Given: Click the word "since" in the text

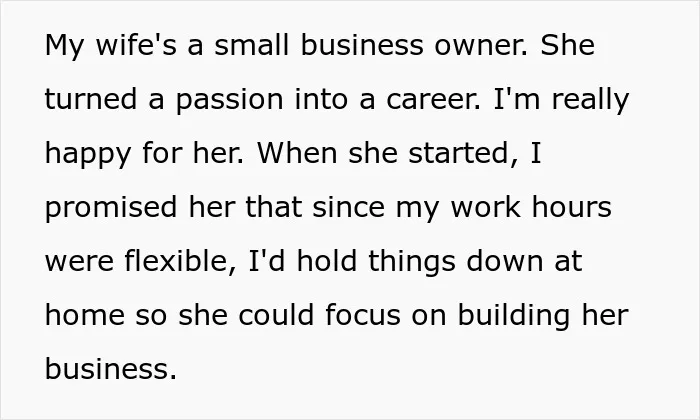Looking at the screenshot, I should click(348, 207).
